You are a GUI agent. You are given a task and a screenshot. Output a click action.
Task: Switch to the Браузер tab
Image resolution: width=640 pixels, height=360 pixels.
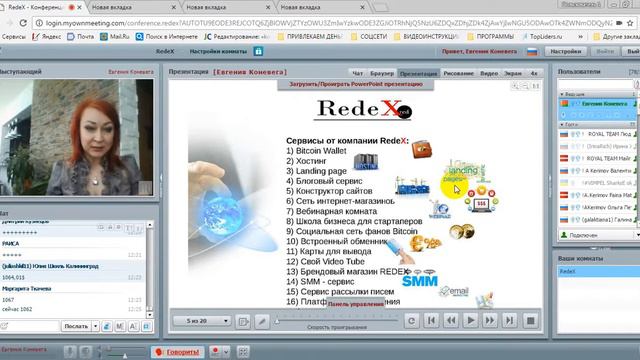coord(382,73)
